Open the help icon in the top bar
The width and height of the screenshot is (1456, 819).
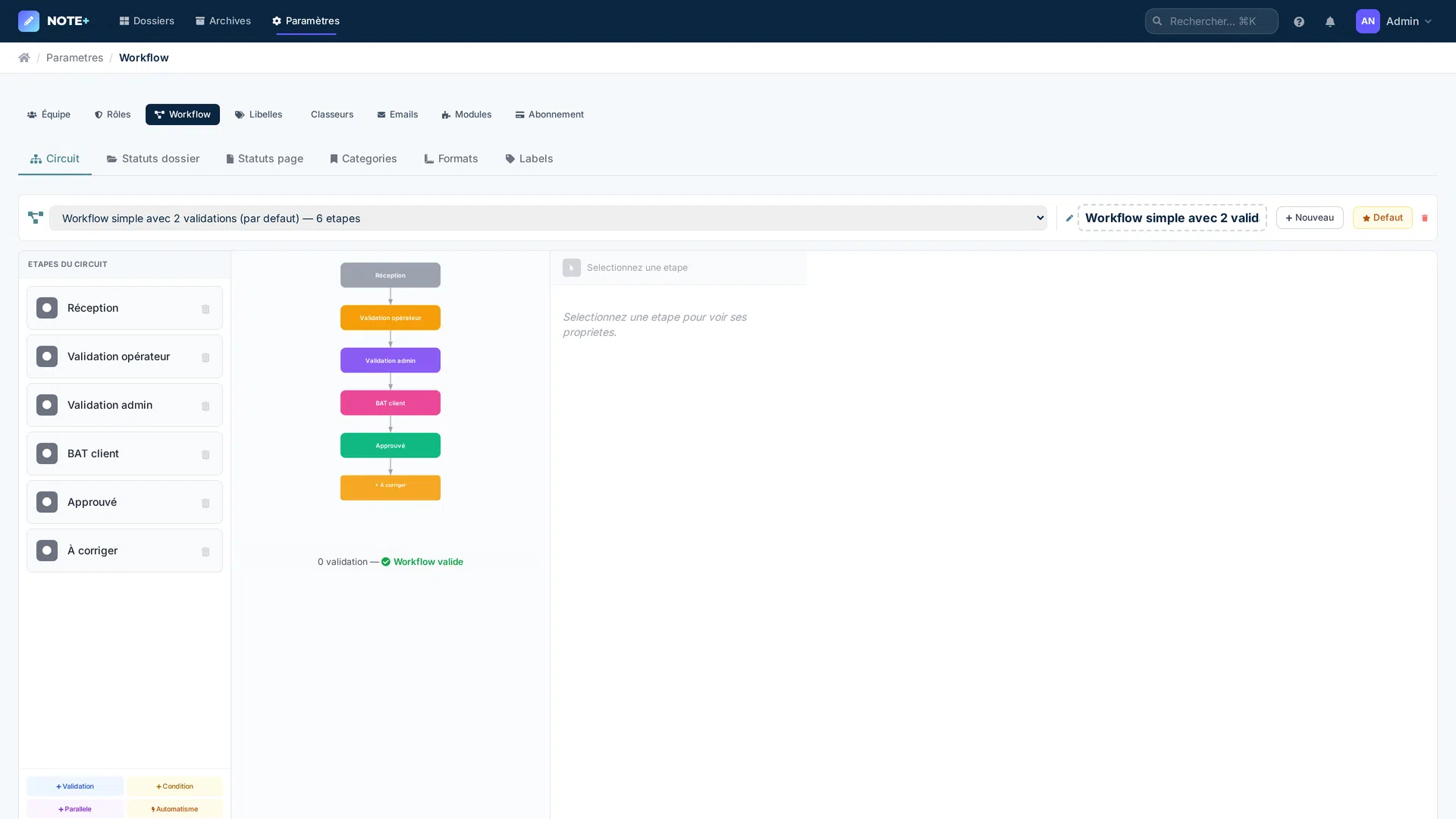coord(1298,21)
